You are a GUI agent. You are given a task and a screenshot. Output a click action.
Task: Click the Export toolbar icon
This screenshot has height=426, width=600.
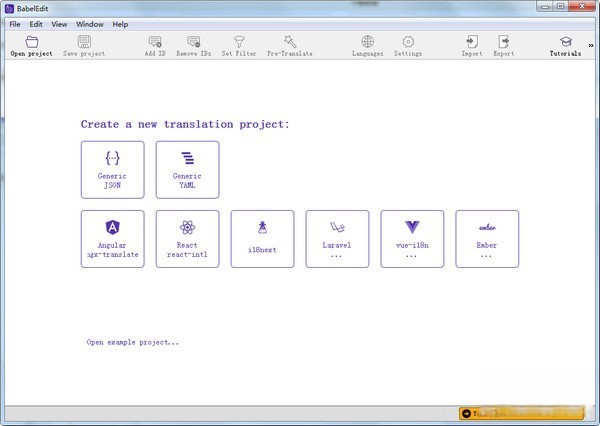pyautogui.click(x=504, y=41)
